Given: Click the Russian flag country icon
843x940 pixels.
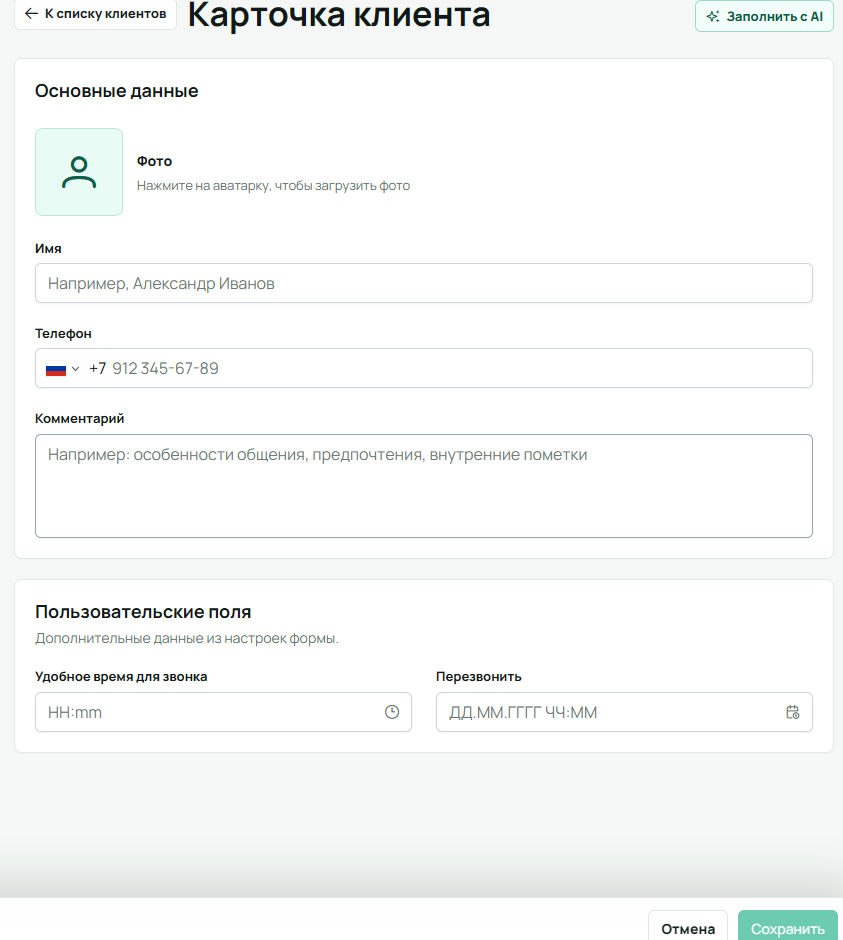Looking at the screenshot, I should [56, 369].
